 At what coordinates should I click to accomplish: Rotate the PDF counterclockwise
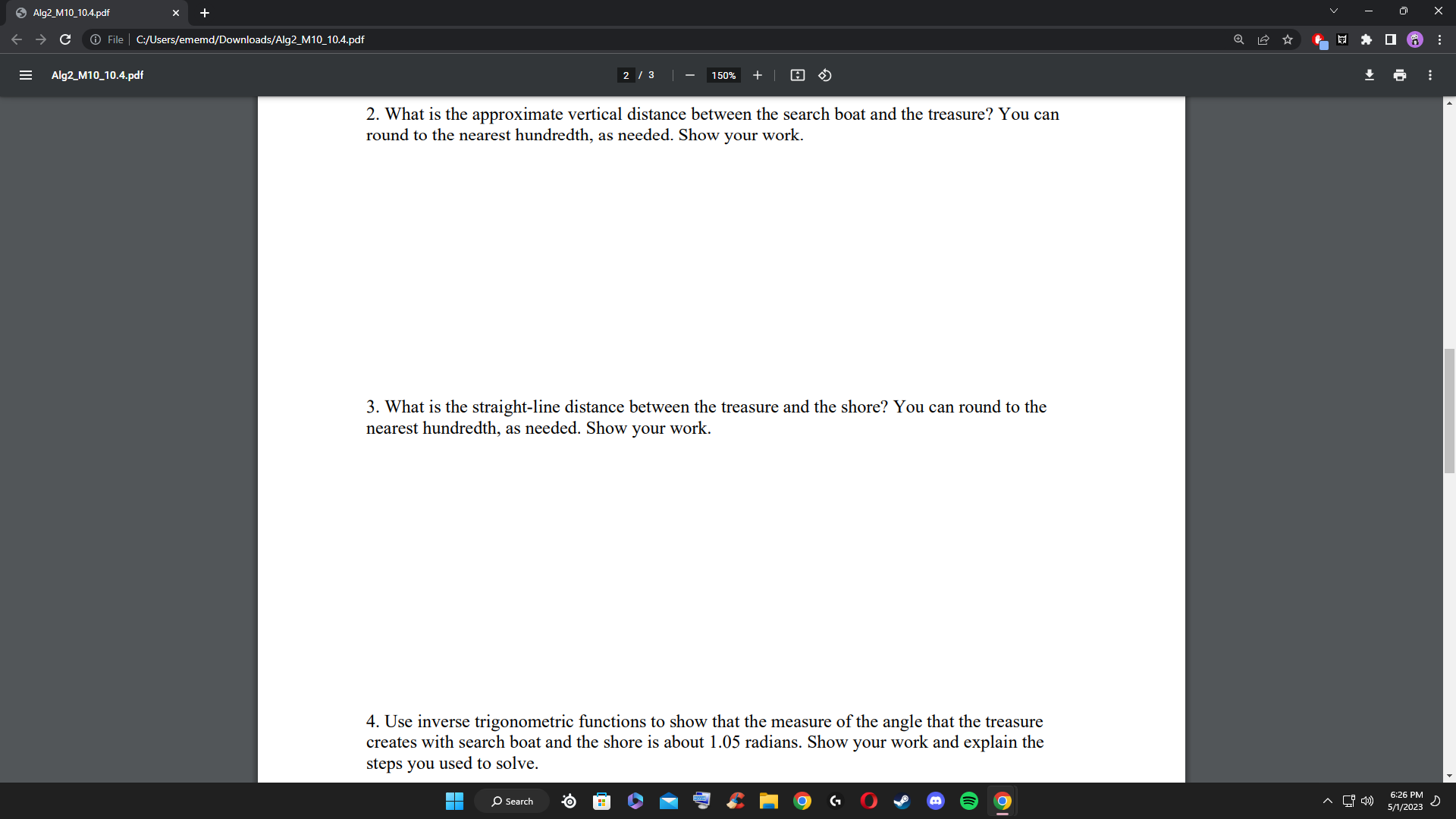[x=825, y=75]
